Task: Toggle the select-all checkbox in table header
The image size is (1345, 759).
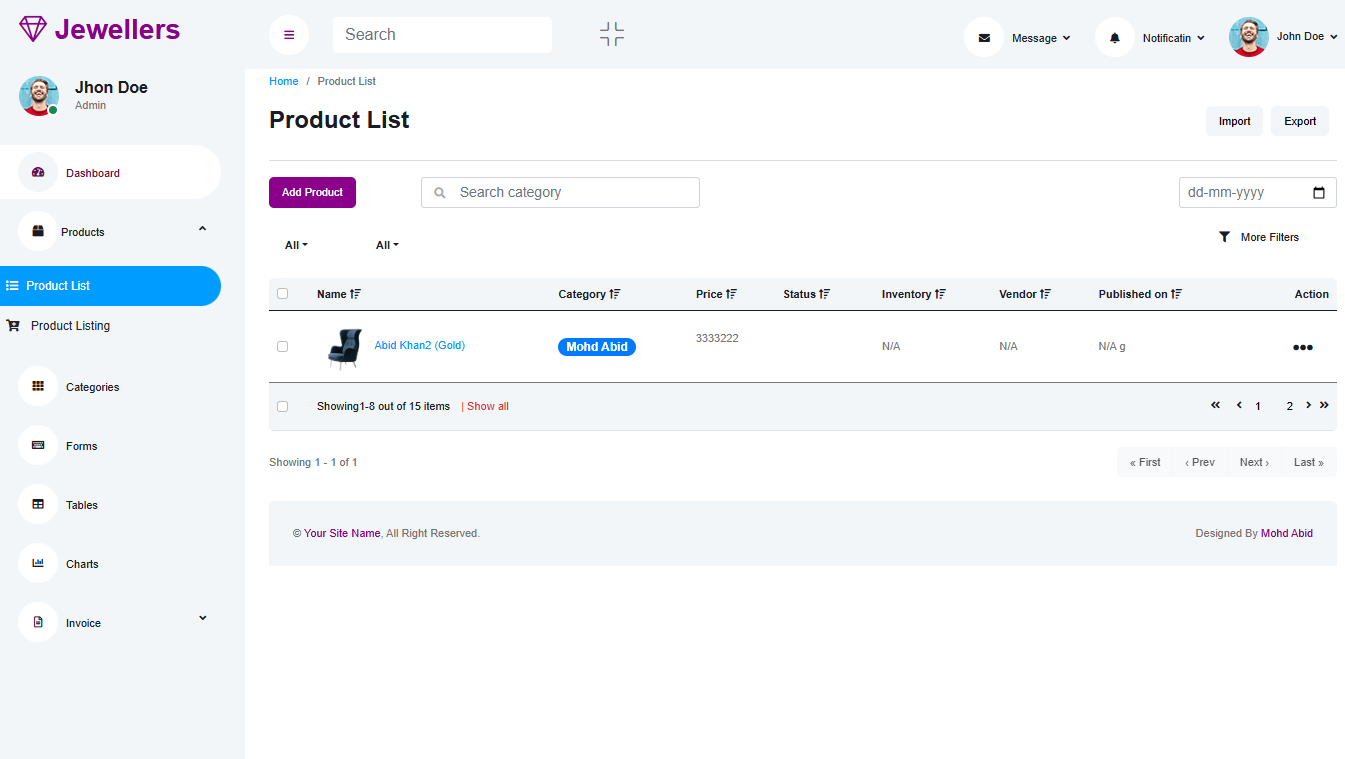Action: point(282,294)
